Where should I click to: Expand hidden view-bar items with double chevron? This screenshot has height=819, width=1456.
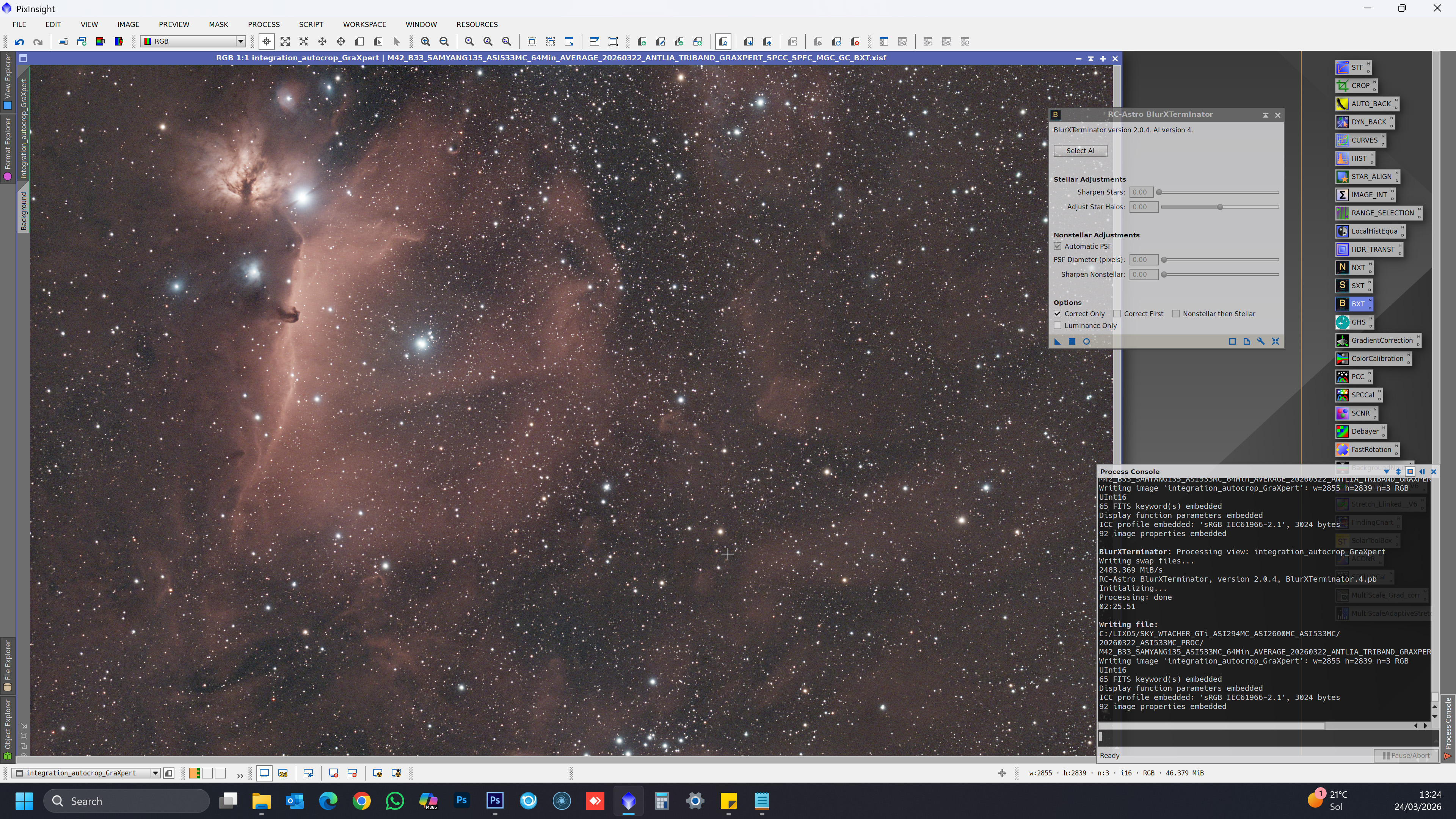point(240,775)
